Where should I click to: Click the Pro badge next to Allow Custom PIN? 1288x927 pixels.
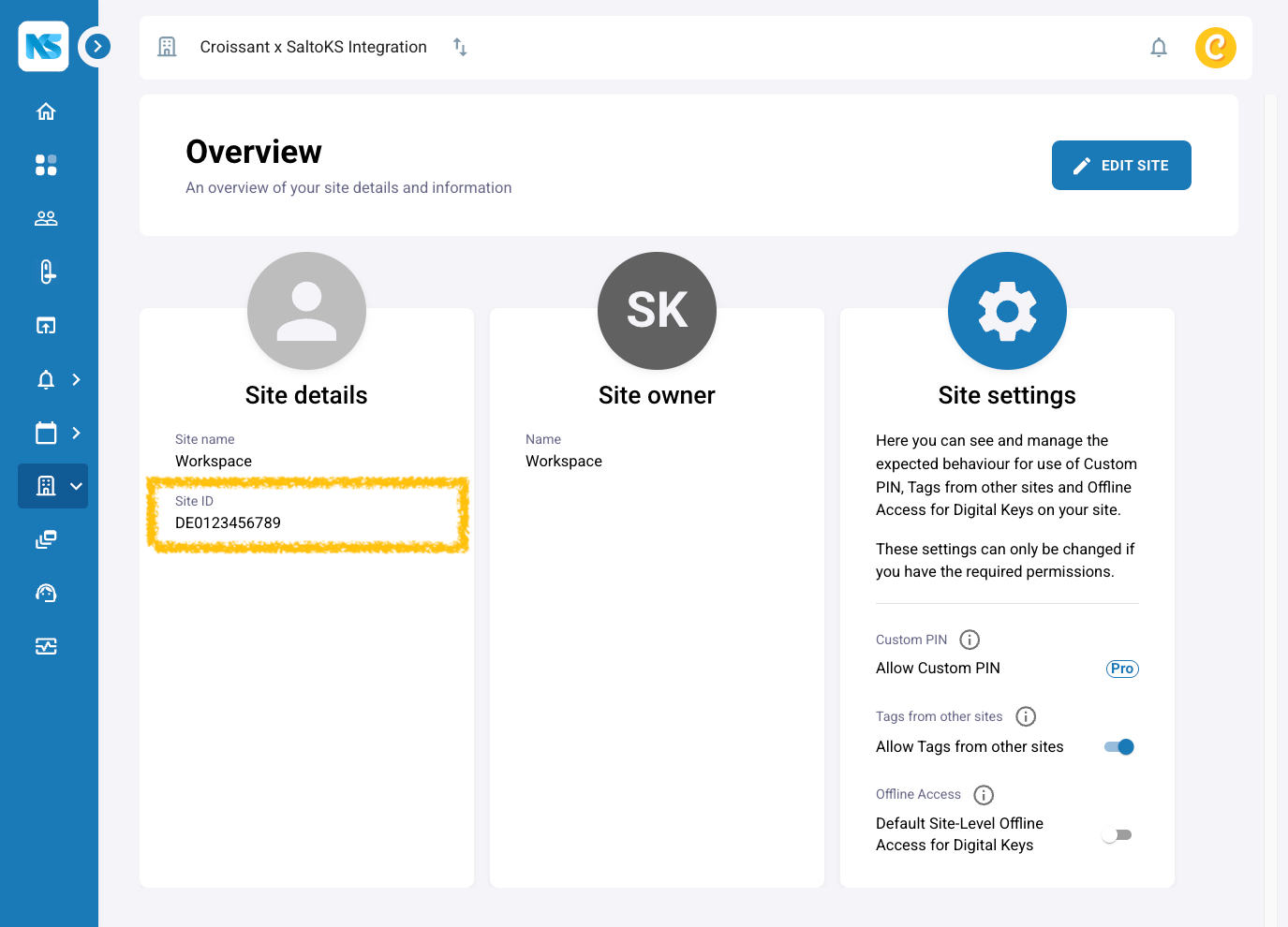(1121, 669)
